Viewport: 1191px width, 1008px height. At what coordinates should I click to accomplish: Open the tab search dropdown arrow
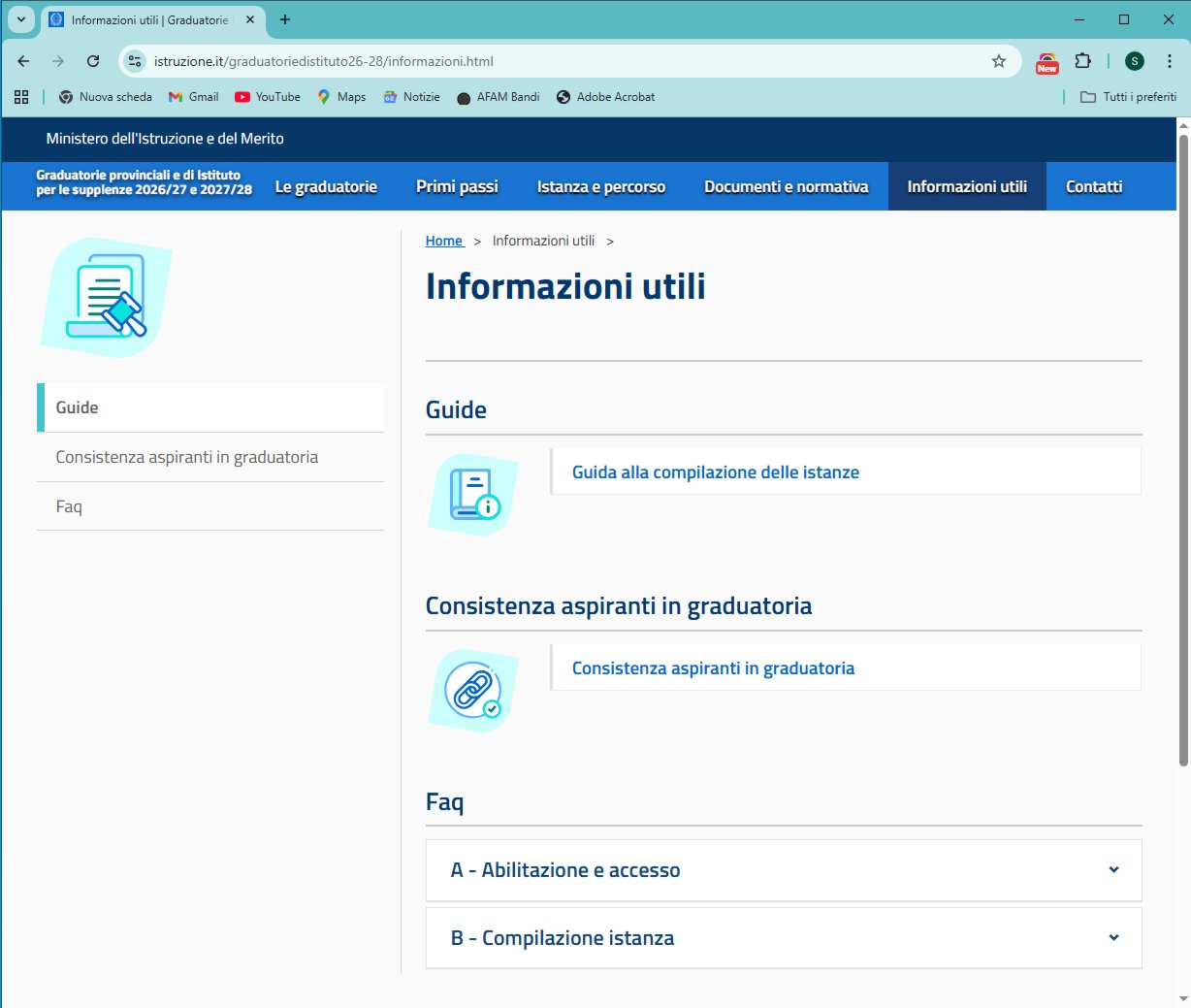click(20, 19)
